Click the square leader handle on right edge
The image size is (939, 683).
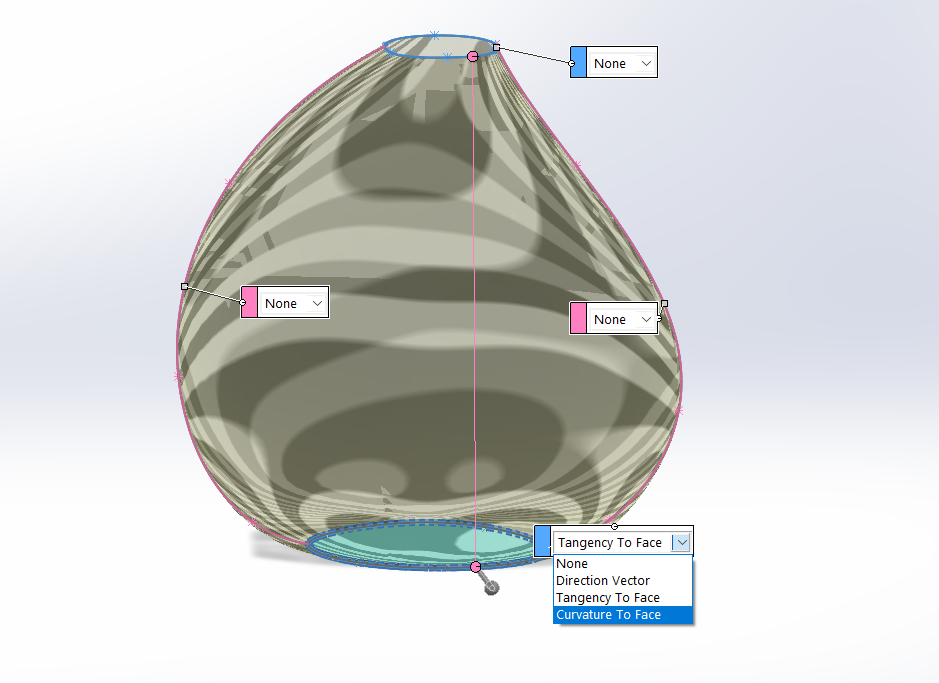[x=664, y=303]
